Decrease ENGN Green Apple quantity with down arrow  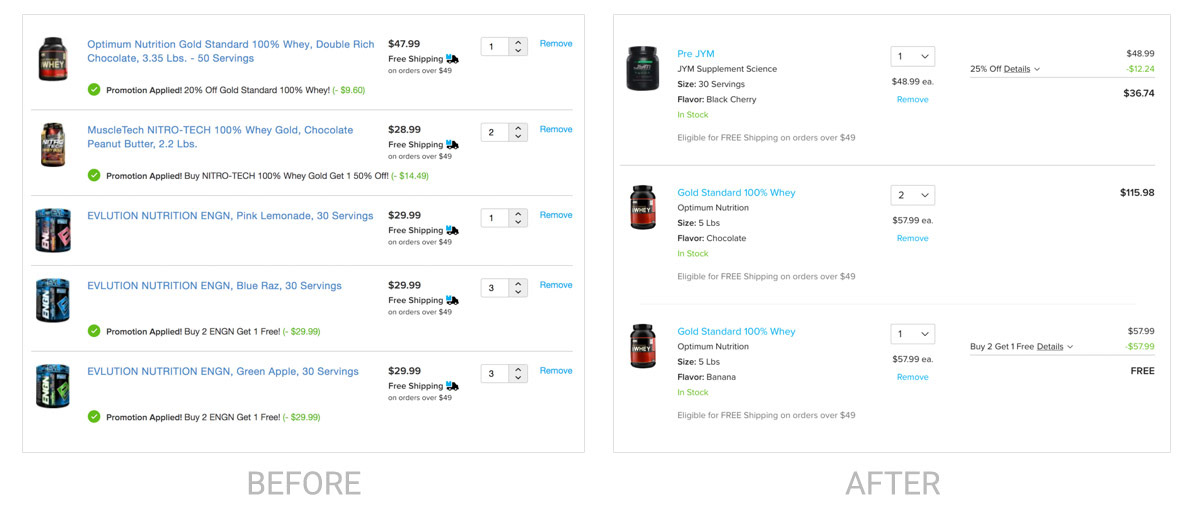point(518,378)
